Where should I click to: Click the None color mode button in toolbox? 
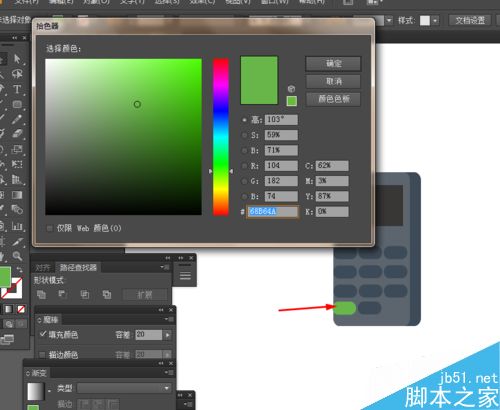(x=21, y=309)
